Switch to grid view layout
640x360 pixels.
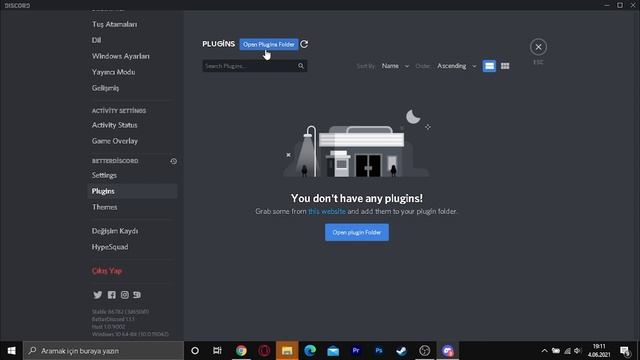point(505,66)
